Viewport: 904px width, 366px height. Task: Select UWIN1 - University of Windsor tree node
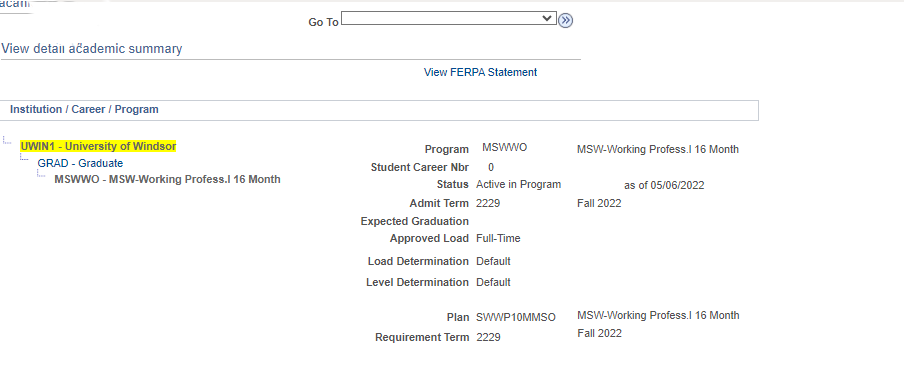tap(98, 146)
